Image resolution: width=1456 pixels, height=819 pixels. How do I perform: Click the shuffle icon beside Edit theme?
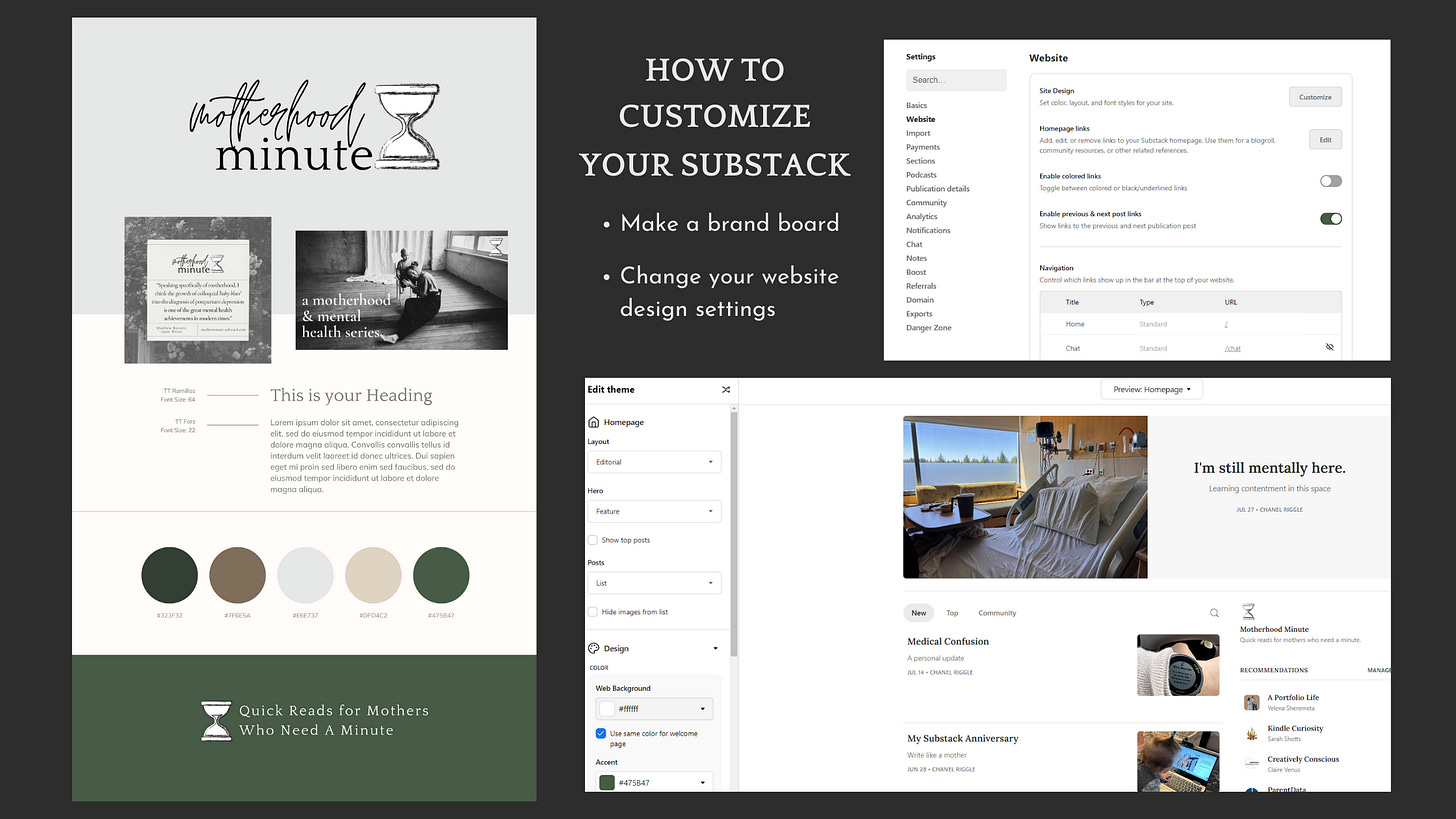tap(726, 390)
